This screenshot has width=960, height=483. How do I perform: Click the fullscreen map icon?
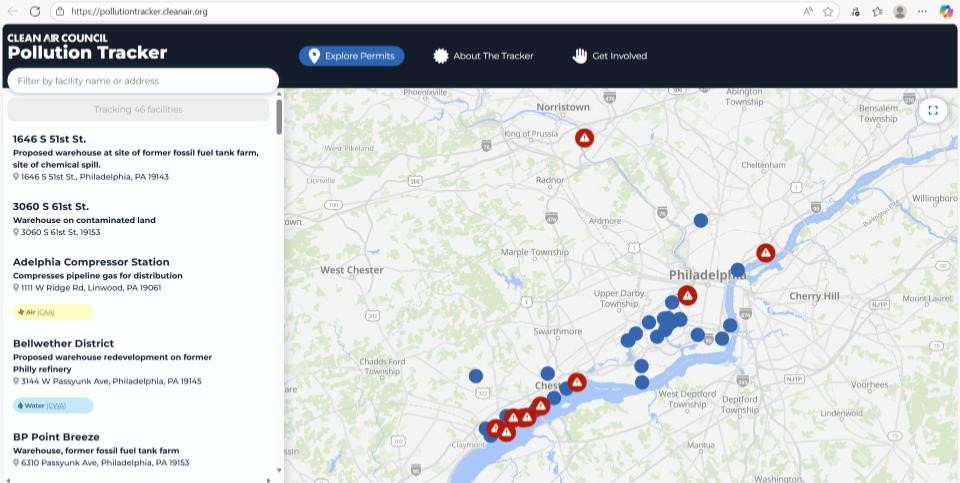pyautogui.click(x=932, y=110)
